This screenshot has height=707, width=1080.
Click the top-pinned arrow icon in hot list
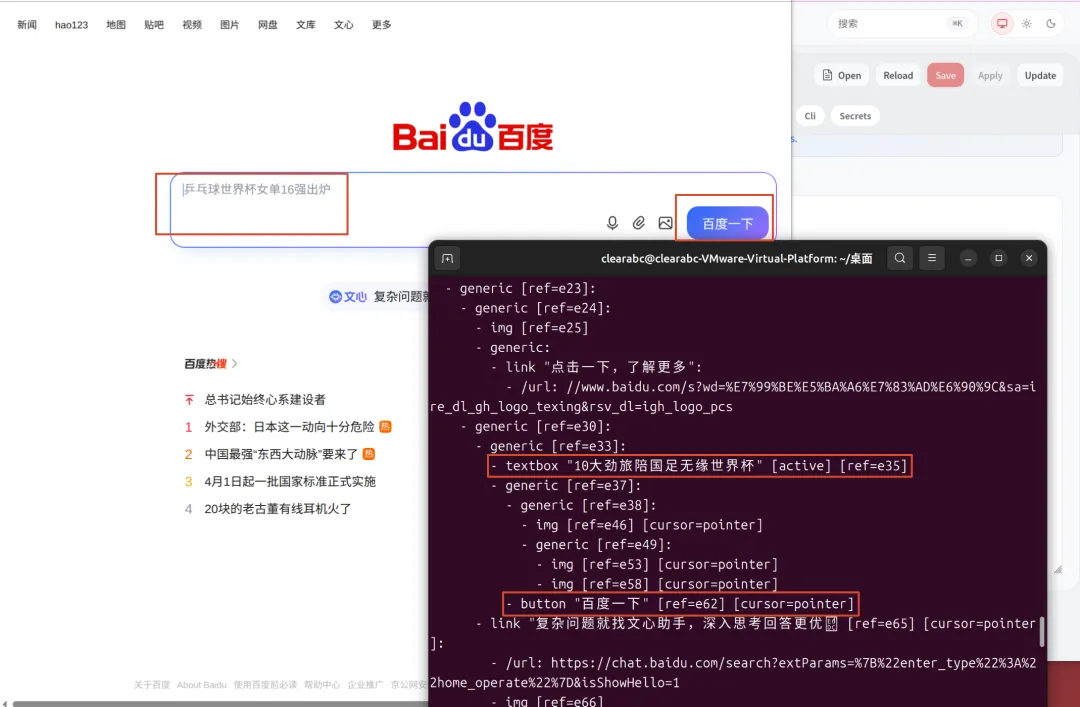189,400
